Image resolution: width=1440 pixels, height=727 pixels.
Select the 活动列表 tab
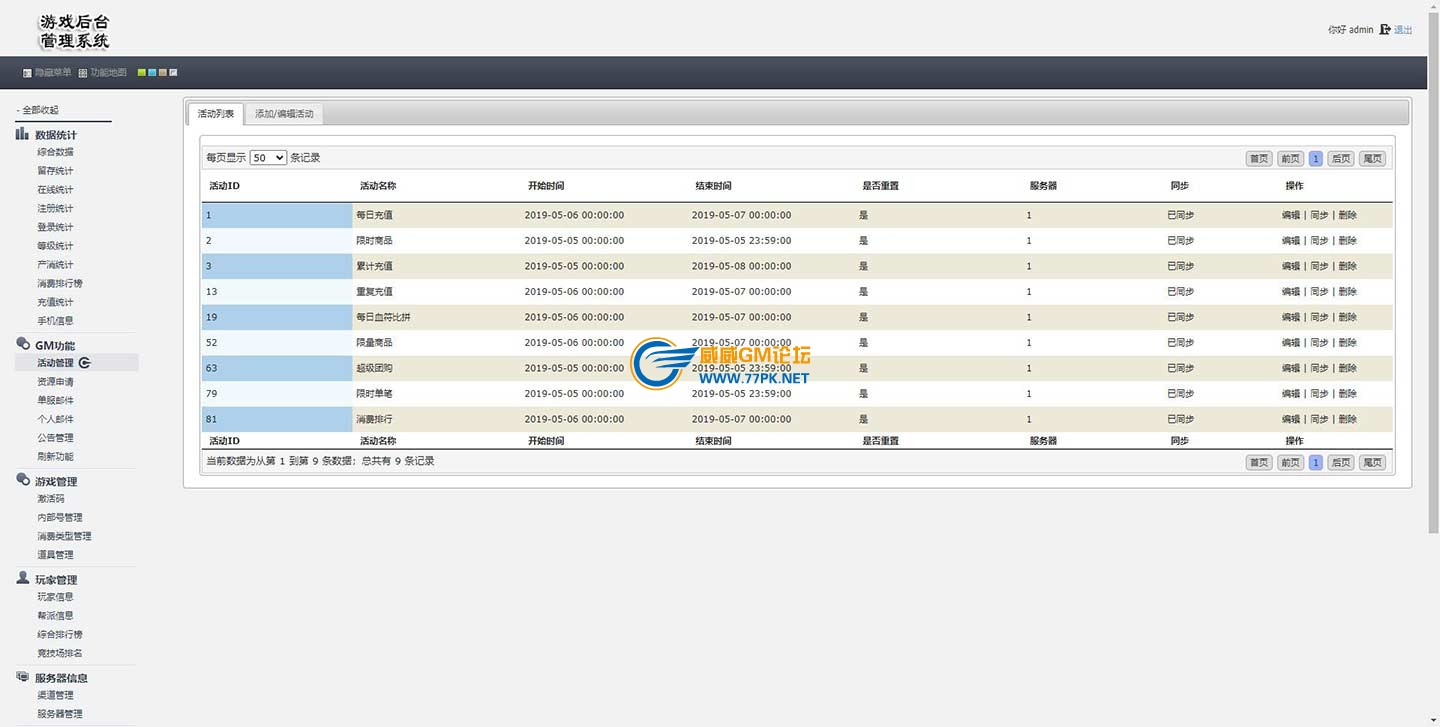click(215, 114)
